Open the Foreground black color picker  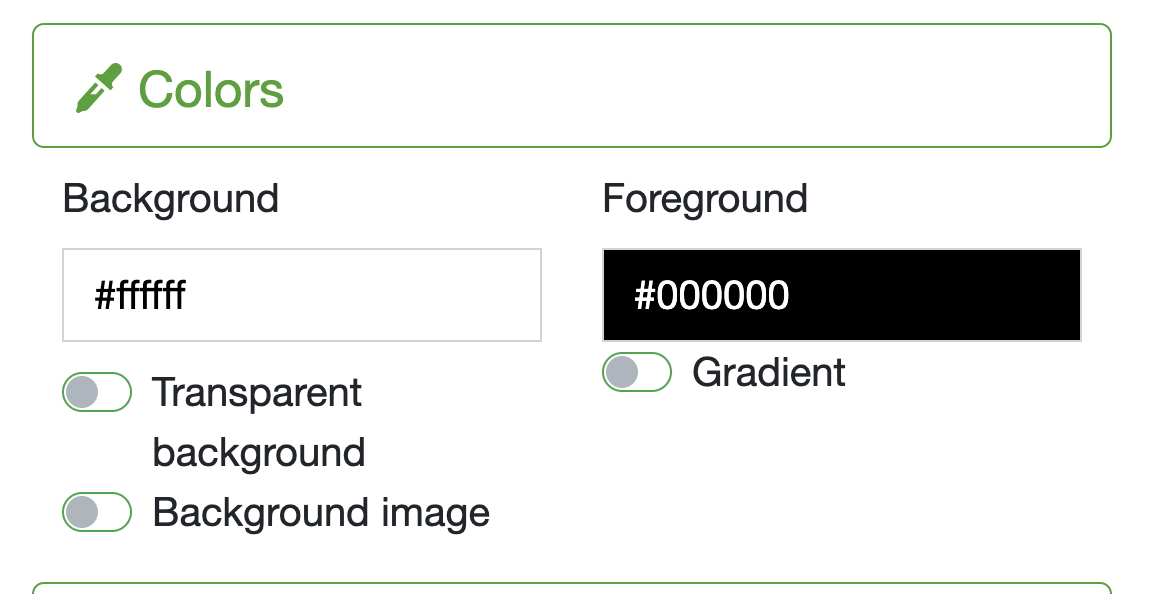[x=842, y=295]
